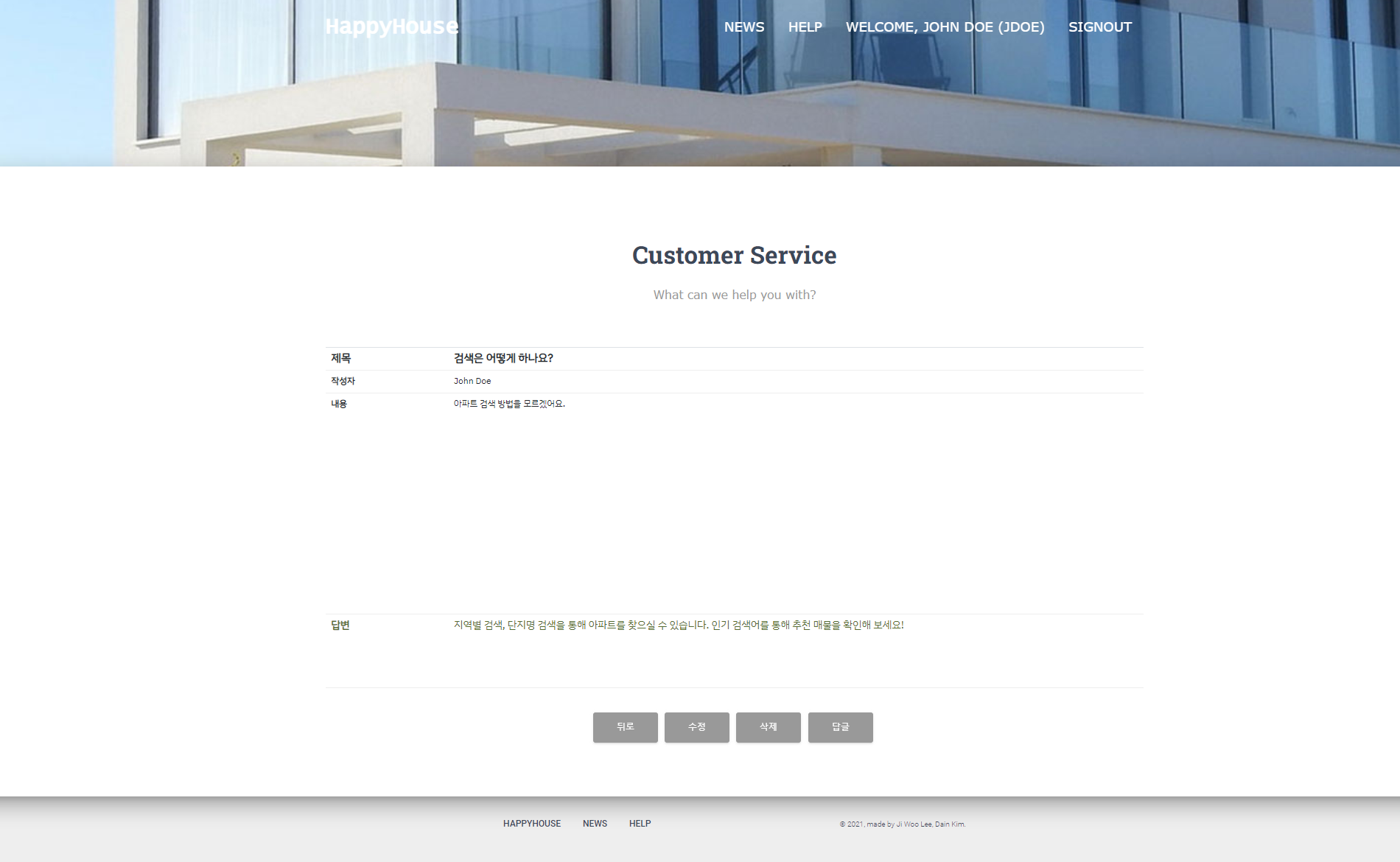
Task: Click WELCOME, JOHN DOE (JDOE) account link
Action: pos(945,27)
